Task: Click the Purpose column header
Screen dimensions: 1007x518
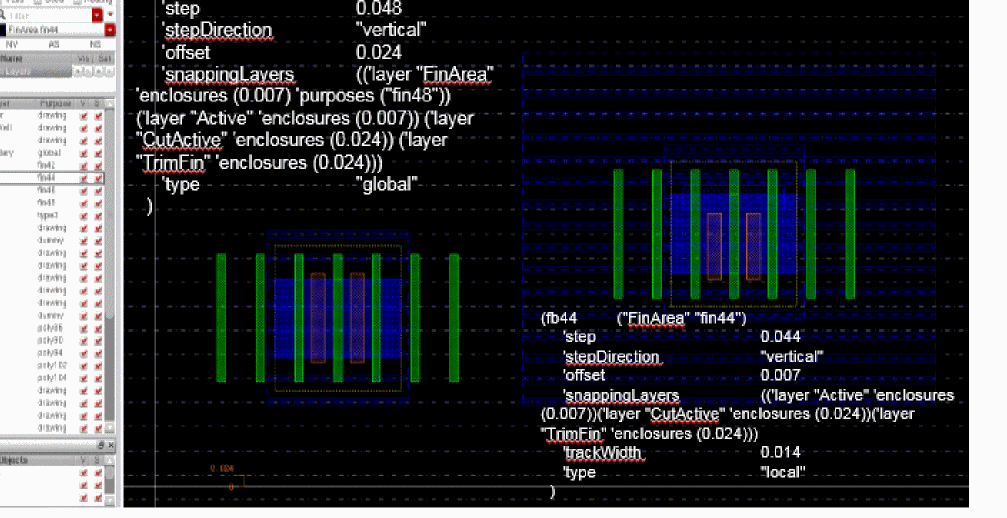Action: (x=55, y=103)
